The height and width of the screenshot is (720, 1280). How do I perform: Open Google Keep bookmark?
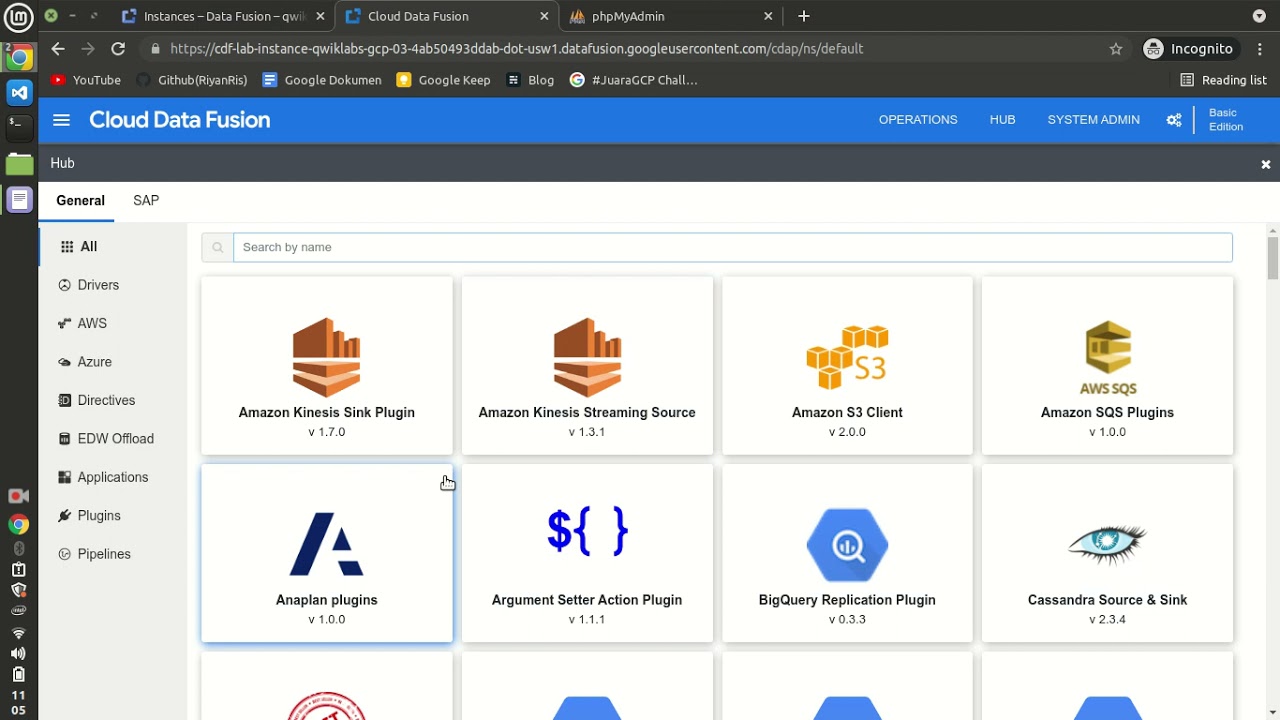click(444, 80)
